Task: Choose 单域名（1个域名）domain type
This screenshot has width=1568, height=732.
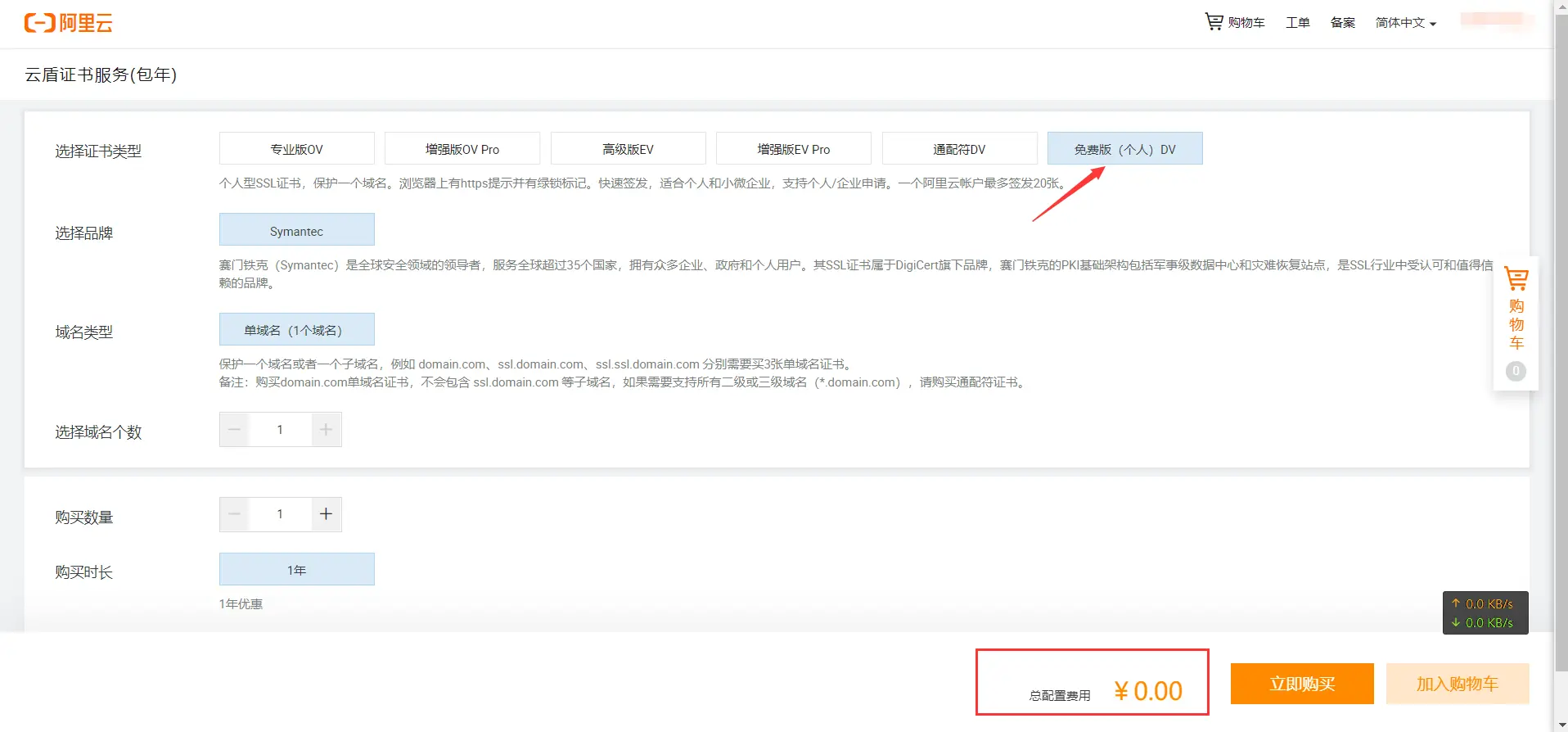Action: 296,329
